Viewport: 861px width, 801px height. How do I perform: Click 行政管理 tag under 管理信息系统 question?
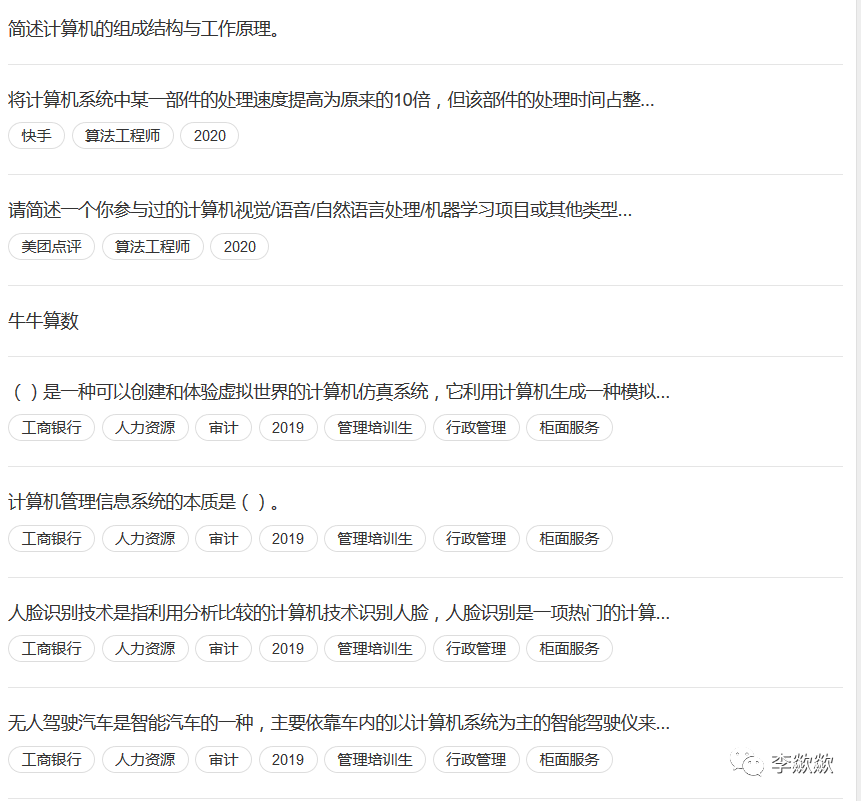(x=476, y=539)
